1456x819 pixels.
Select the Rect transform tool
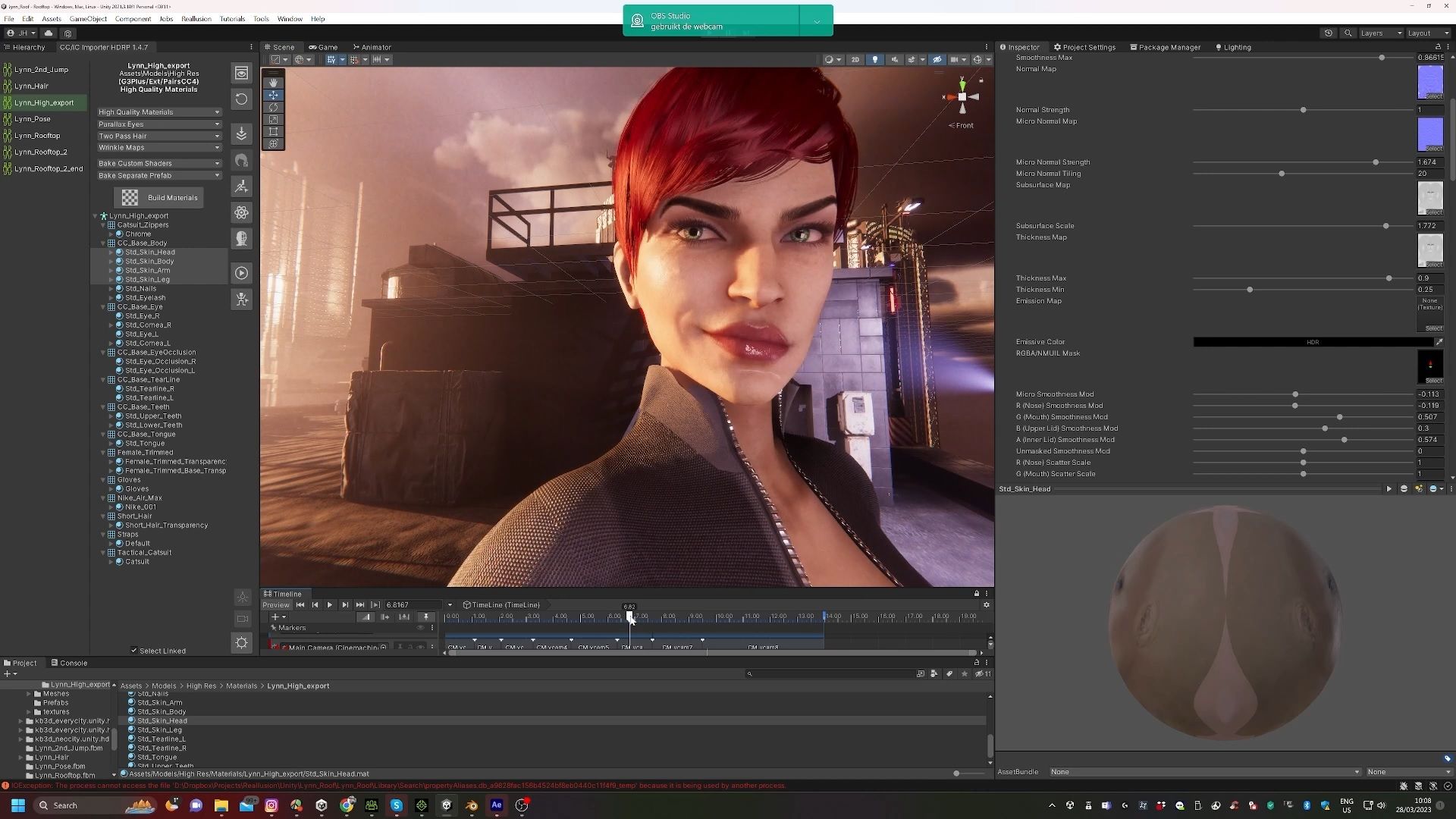pos(273,131)
